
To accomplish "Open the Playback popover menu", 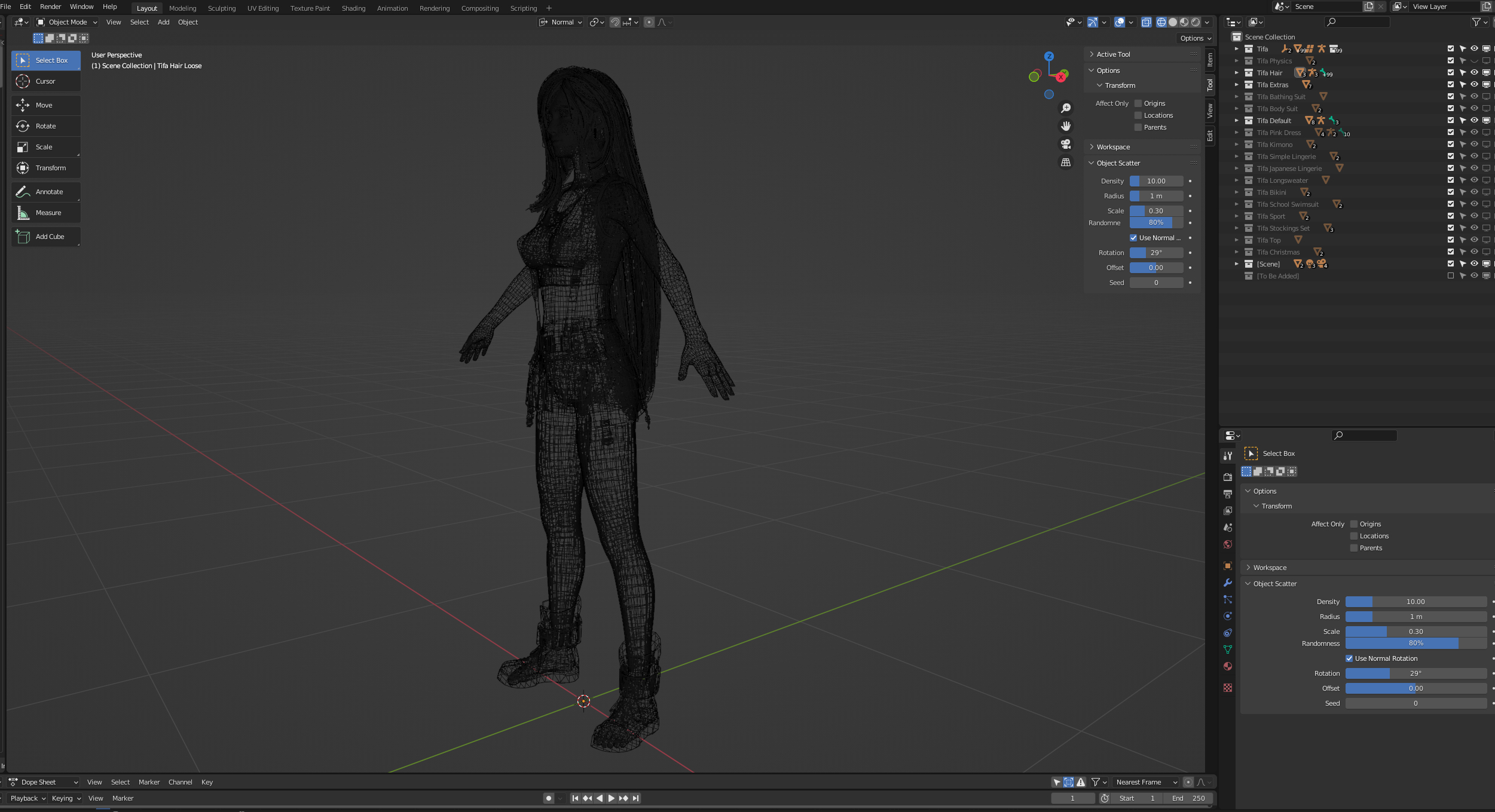I will (27, 798).
